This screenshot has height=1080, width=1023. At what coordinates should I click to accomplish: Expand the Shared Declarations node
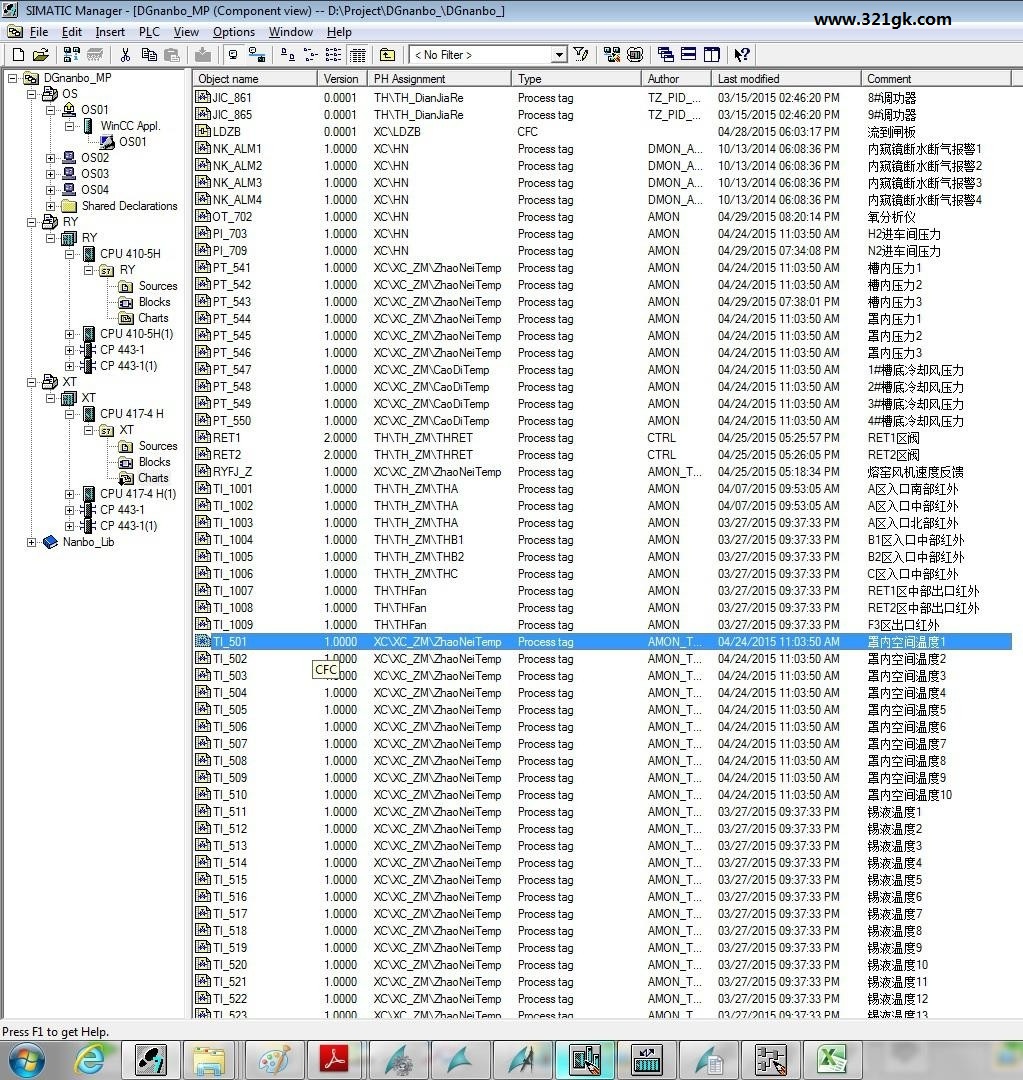[x=50, y=206]
